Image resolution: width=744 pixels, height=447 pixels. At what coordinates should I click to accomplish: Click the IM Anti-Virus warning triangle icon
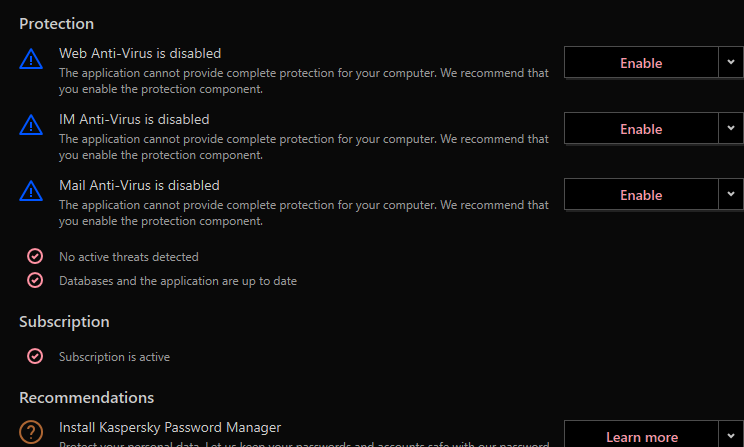pyautogui.click(x=32, y=126)
